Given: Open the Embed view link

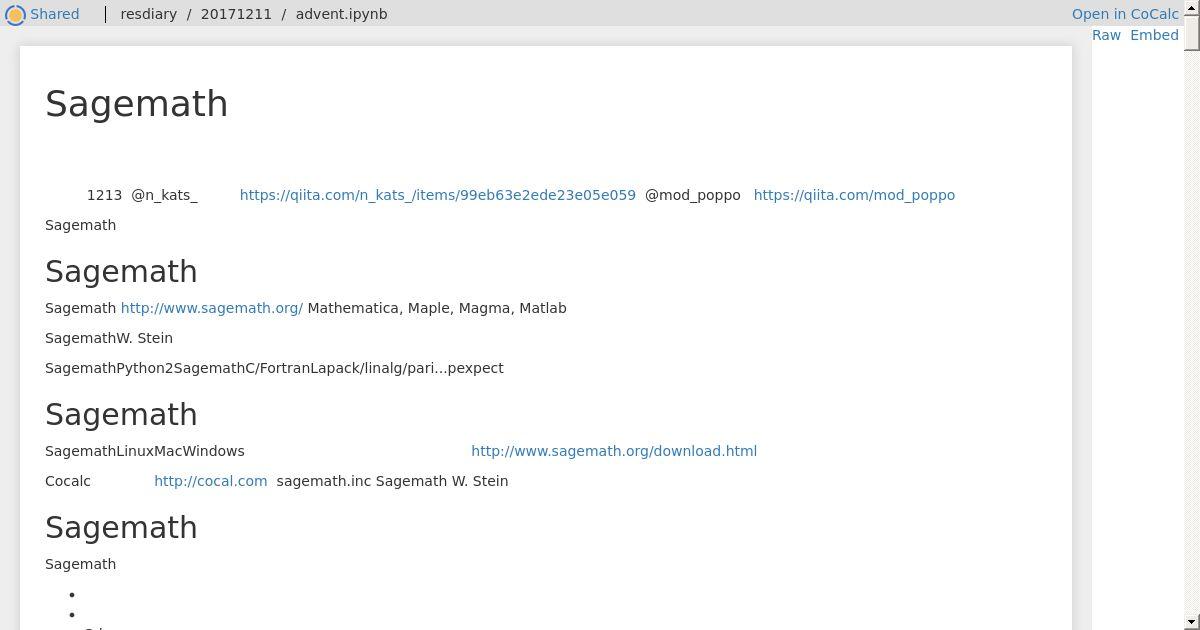Looking at the screenshot, I should point(1154,35).
